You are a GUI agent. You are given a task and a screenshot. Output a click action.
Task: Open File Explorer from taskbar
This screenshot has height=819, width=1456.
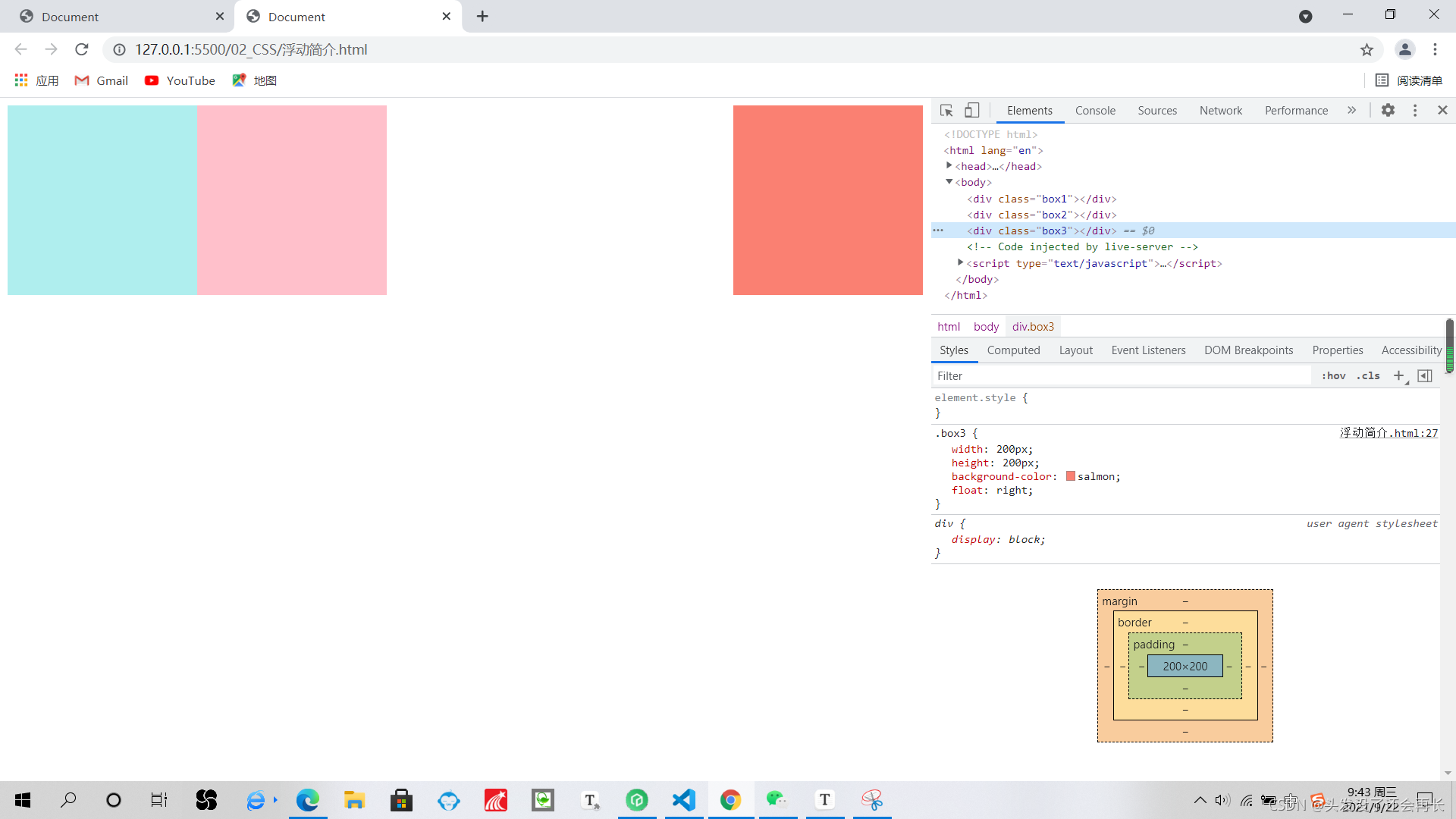(x=354, y=800)
